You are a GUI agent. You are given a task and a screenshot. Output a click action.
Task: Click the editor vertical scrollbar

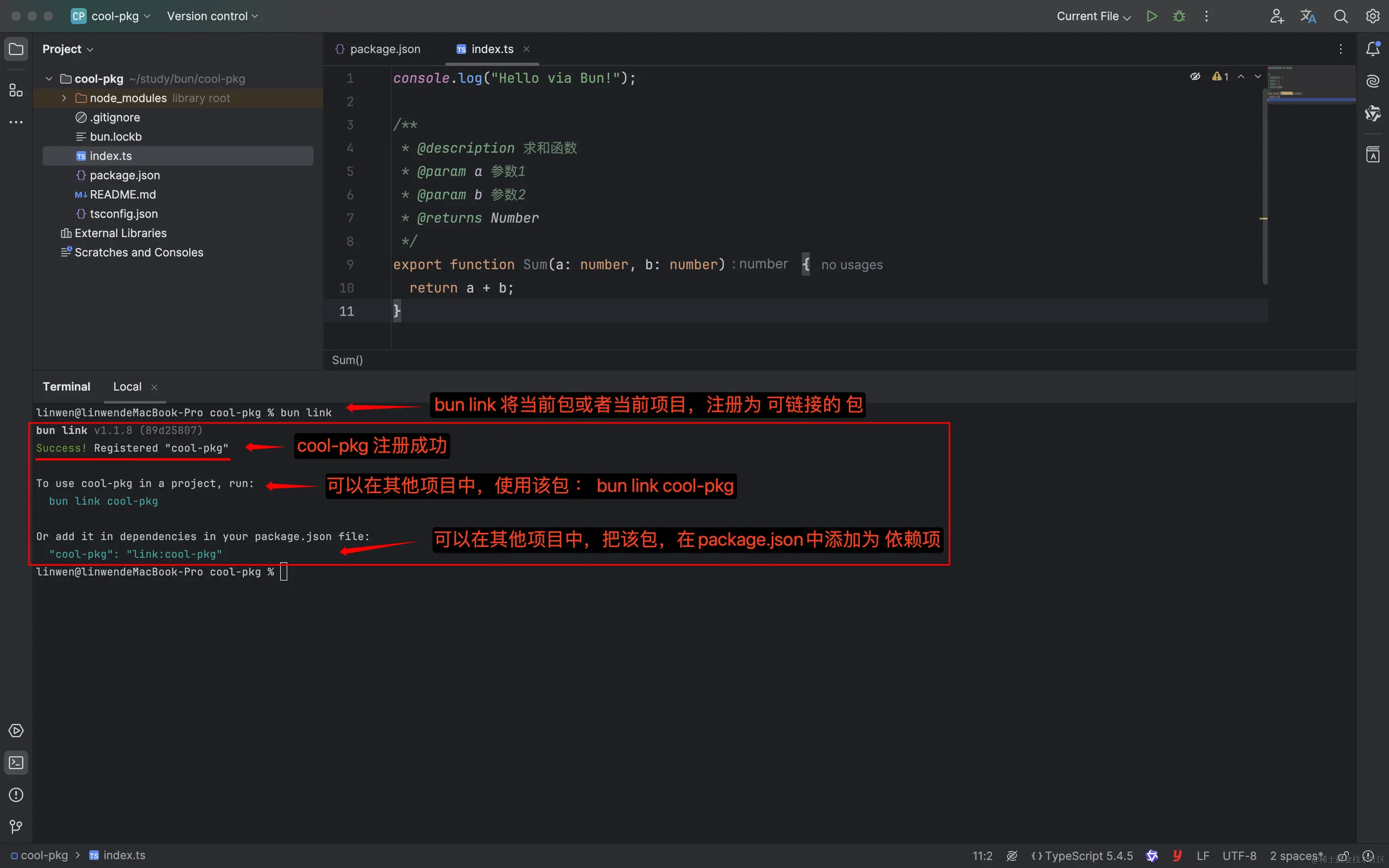coord(1265,186)
